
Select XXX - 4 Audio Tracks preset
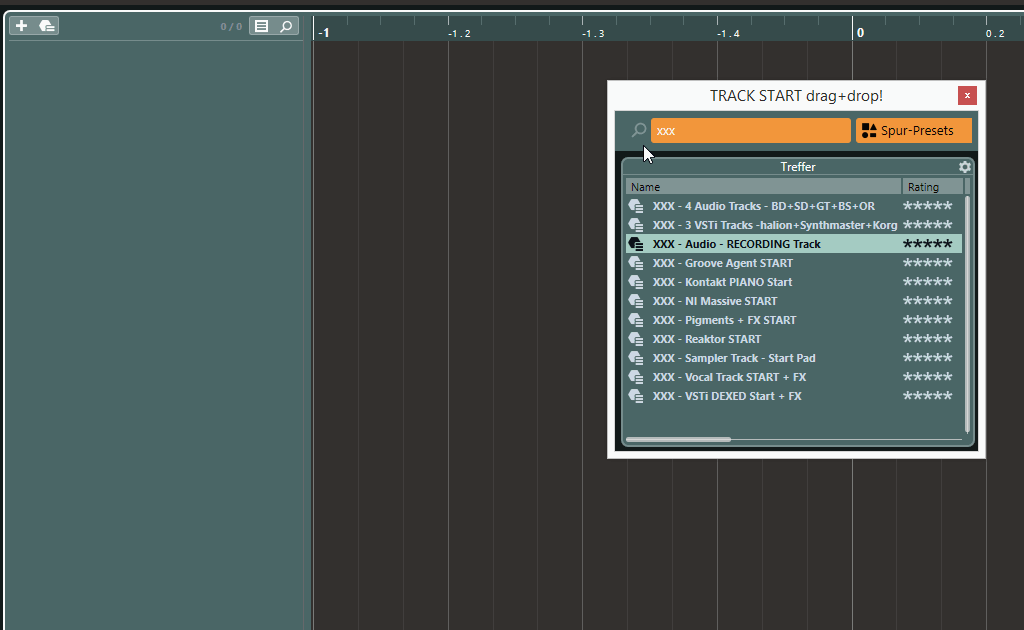click(763, 206)
